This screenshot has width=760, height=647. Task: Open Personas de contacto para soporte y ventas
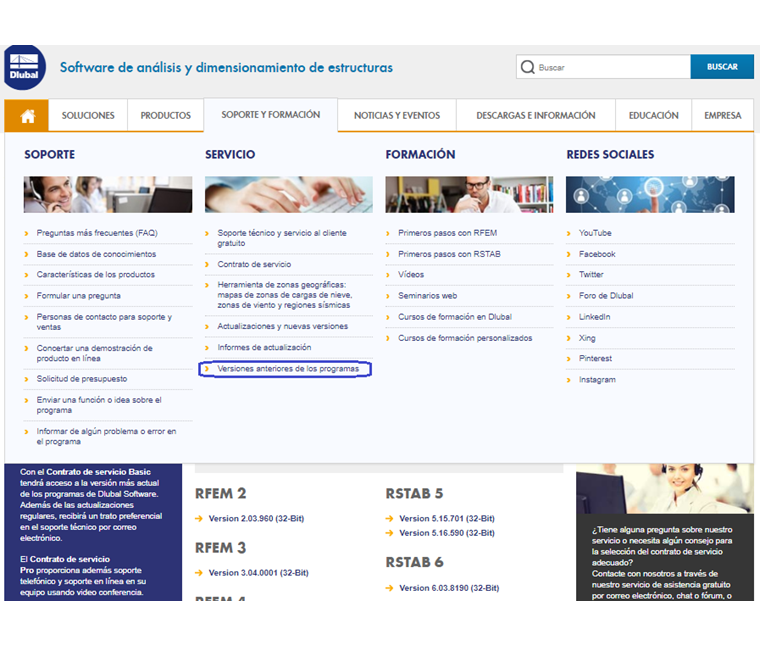104,322
